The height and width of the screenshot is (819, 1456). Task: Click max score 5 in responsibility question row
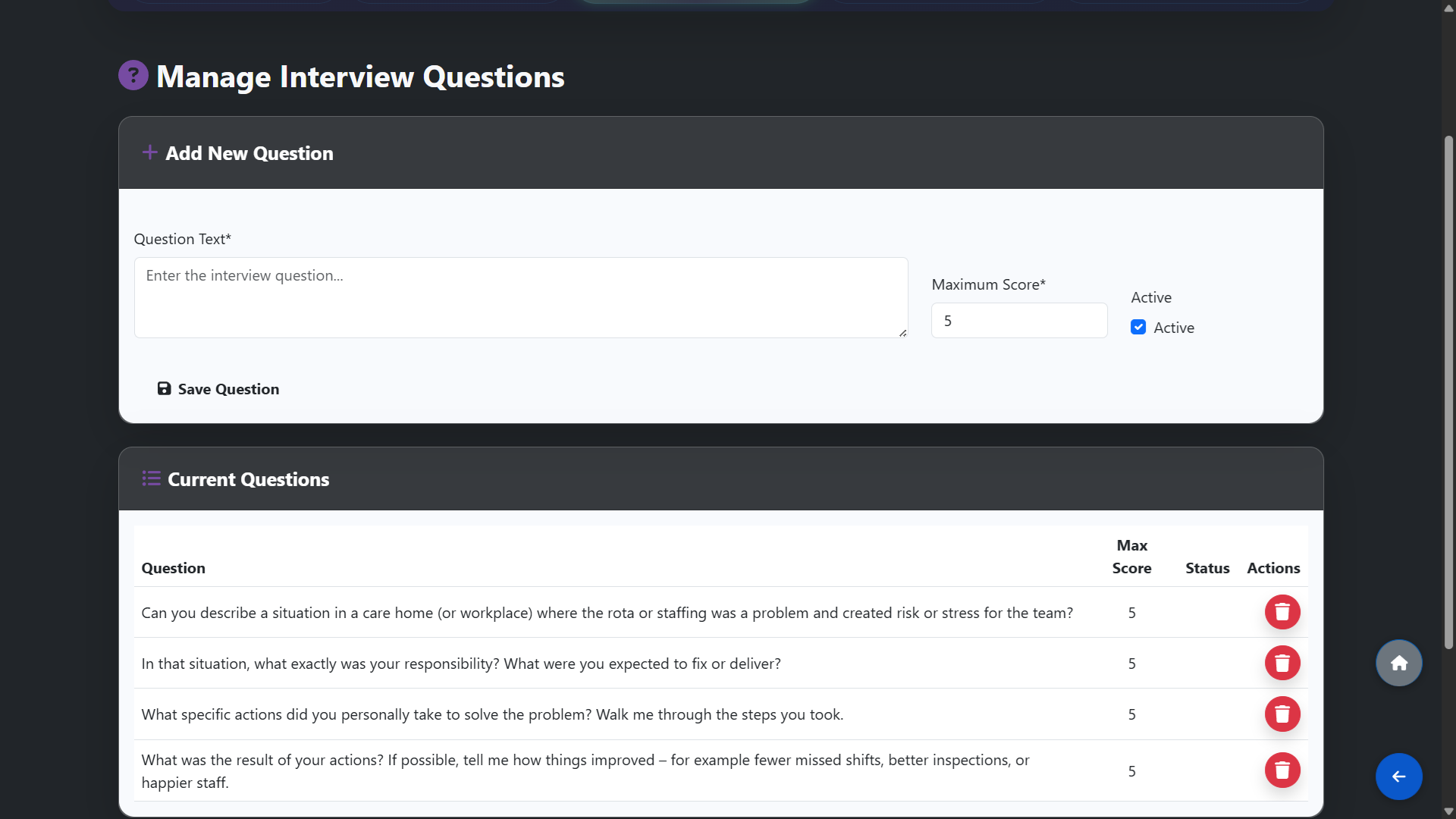pyautogui.click(x=1131, y=664)
